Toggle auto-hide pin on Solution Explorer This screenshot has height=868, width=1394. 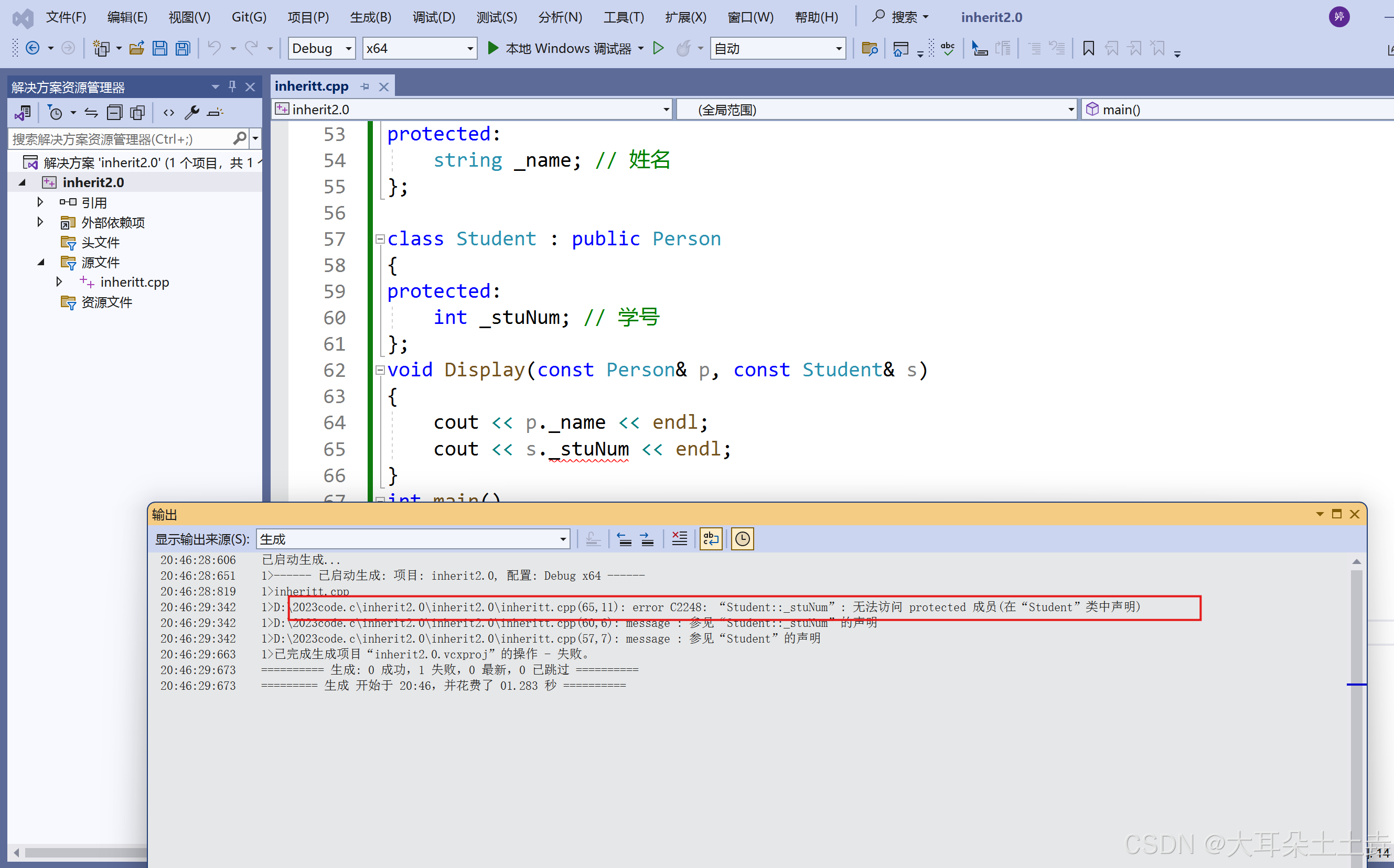(232, 86)
